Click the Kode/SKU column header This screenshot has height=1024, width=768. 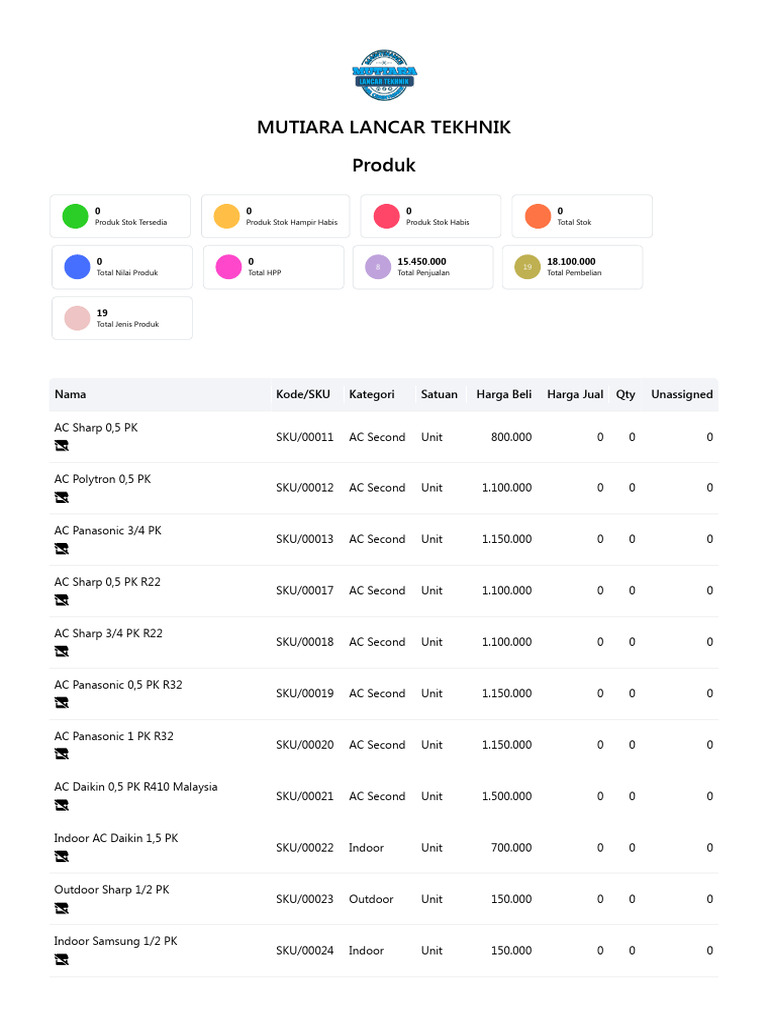[x=303, y=394]
